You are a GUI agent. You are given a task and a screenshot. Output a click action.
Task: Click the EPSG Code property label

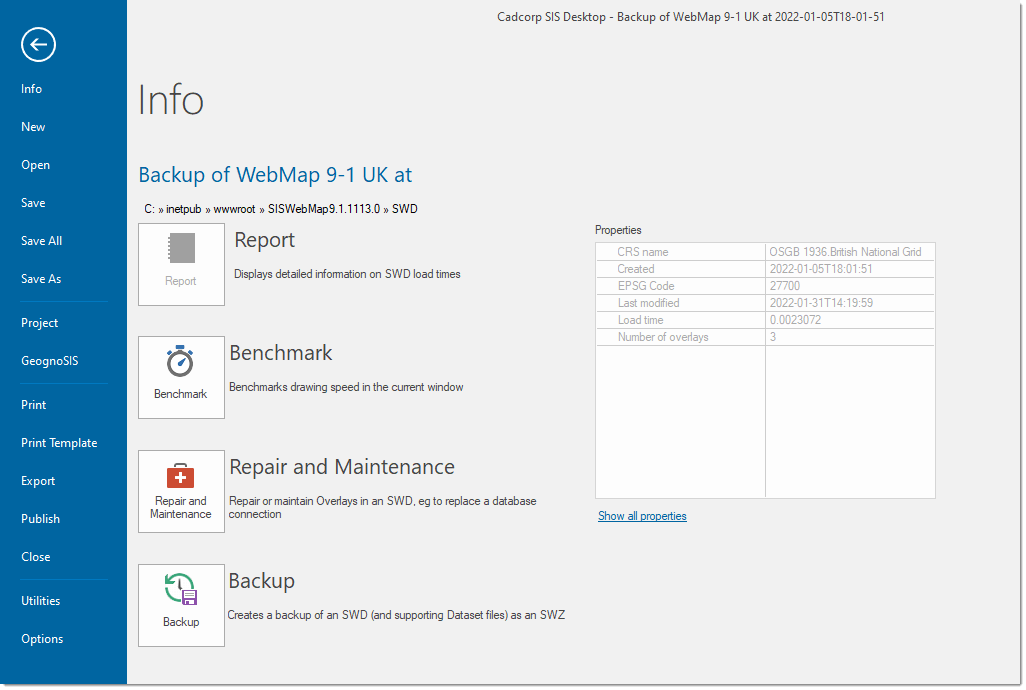pos(646,286)
